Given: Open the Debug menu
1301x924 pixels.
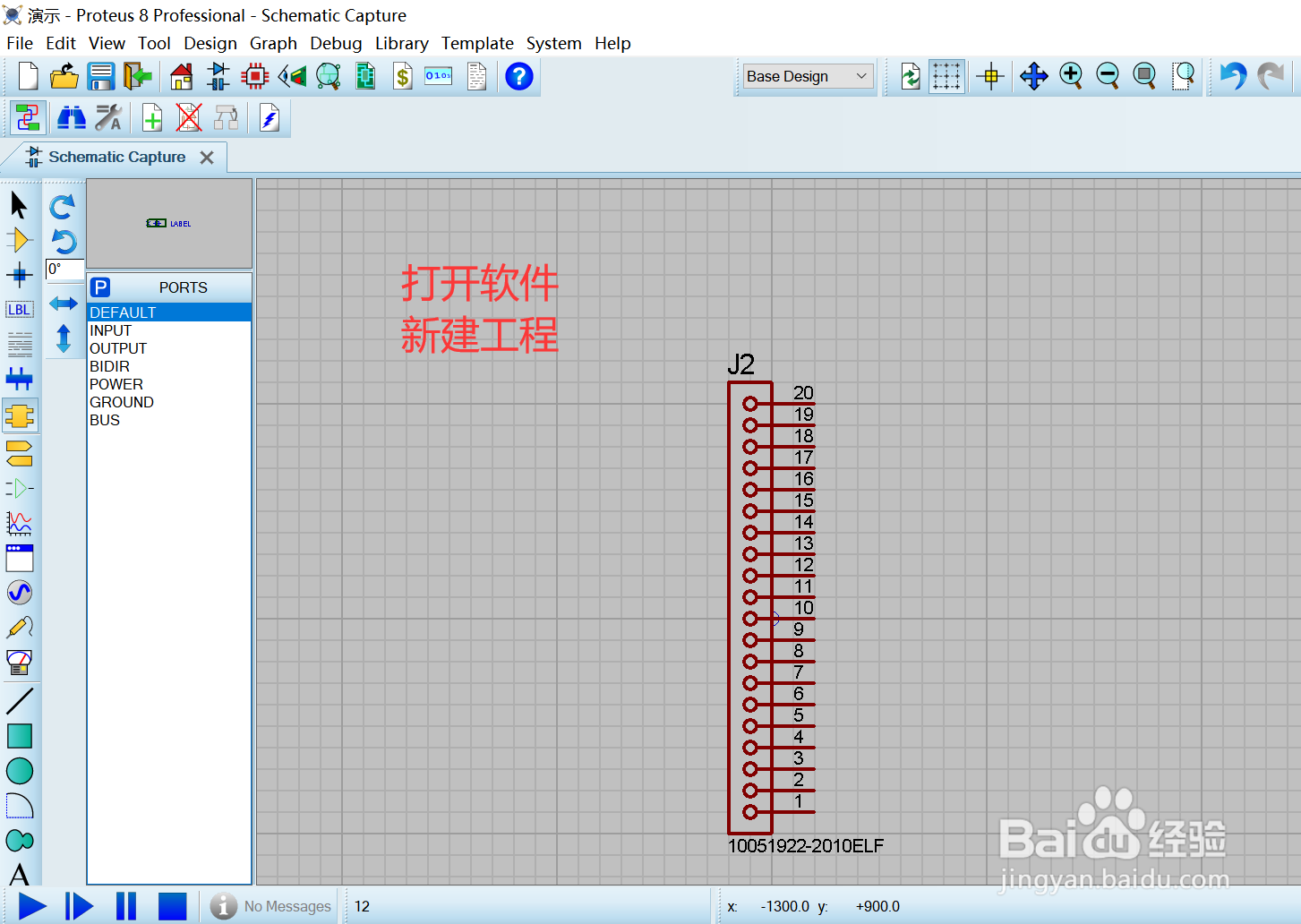Looking at the screenshot, I should [336, 43].
